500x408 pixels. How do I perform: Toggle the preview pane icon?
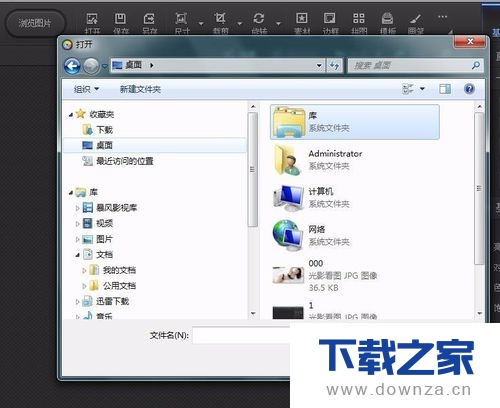point(445,89)
